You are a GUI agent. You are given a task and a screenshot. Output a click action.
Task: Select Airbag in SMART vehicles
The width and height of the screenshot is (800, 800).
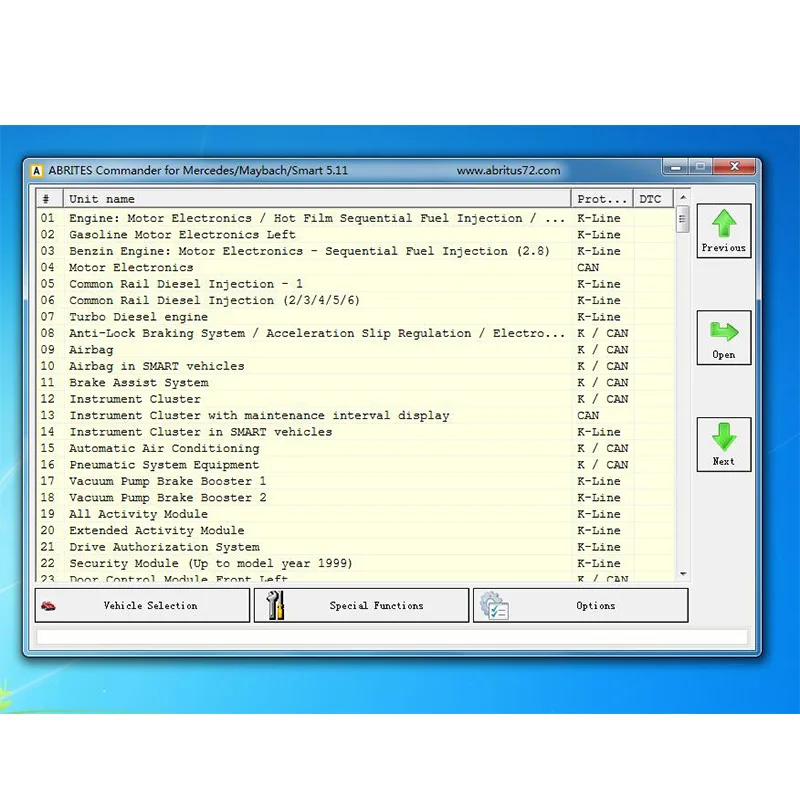(356, 366)
